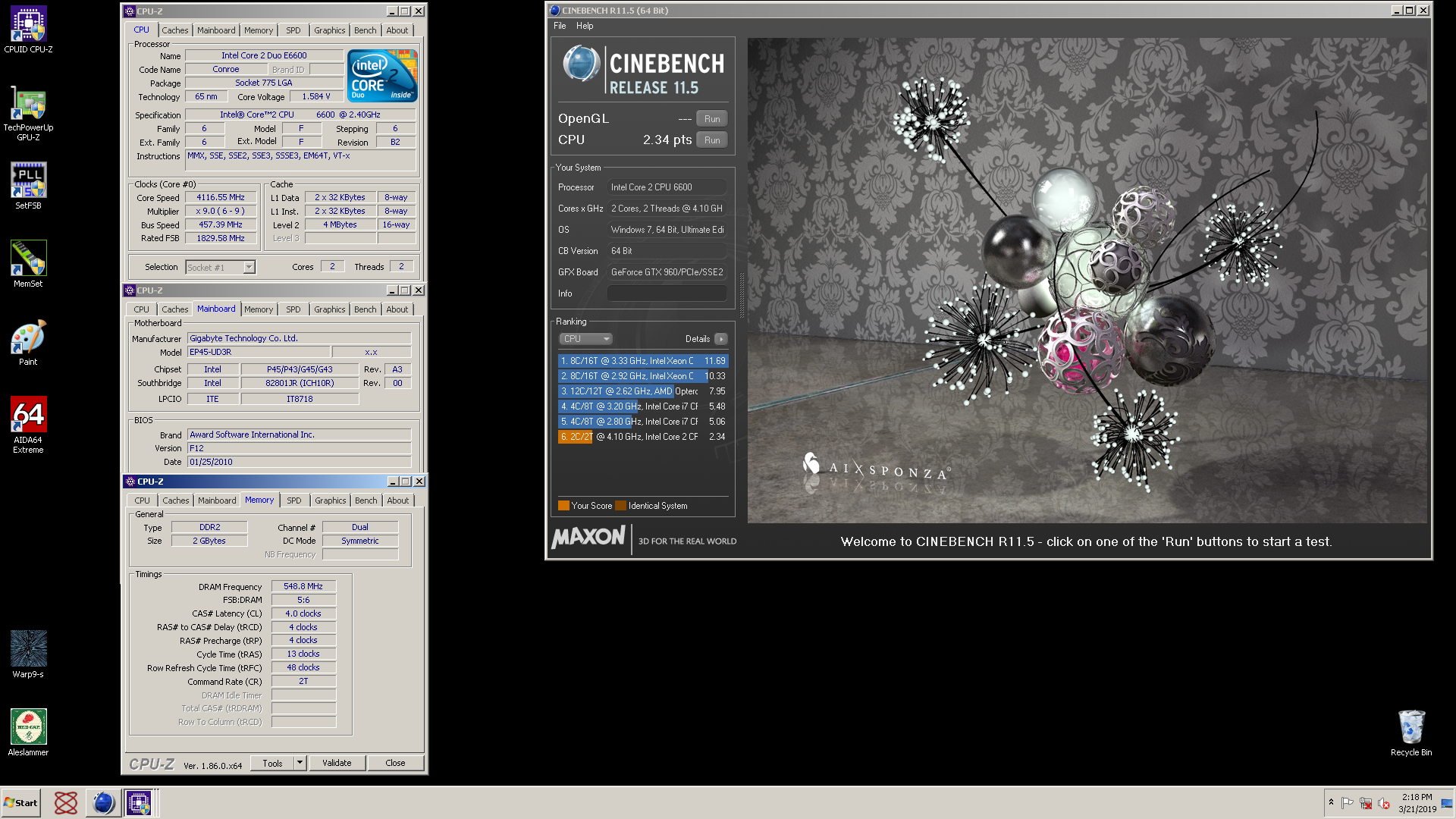
Task: Click red crossed-circles taskbar icon
Action: (x=66, y=803)
